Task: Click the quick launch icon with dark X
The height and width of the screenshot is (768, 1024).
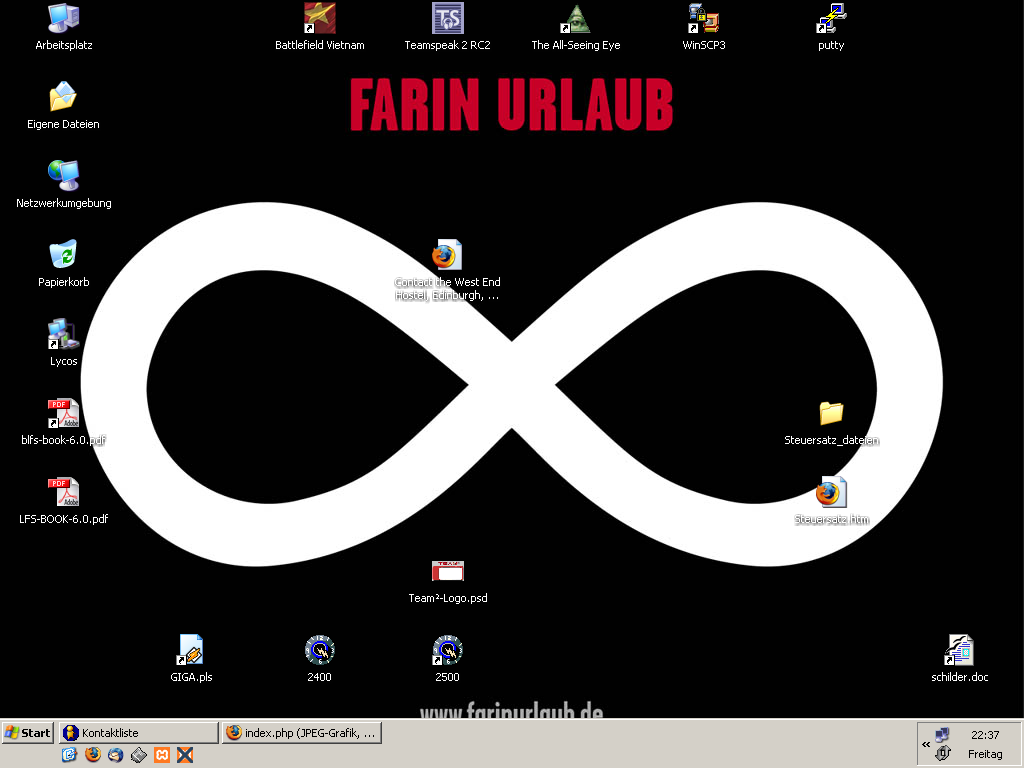Action: tap(185, 756)
